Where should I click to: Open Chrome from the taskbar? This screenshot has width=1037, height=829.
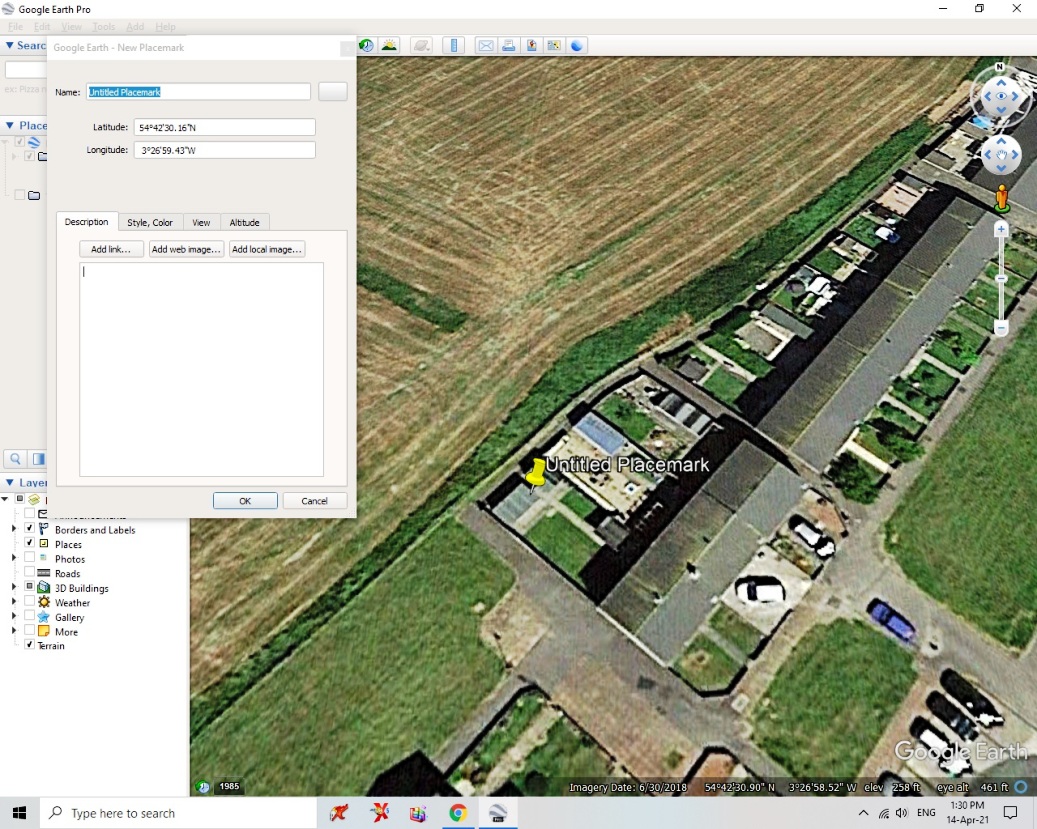click(458, 812)
